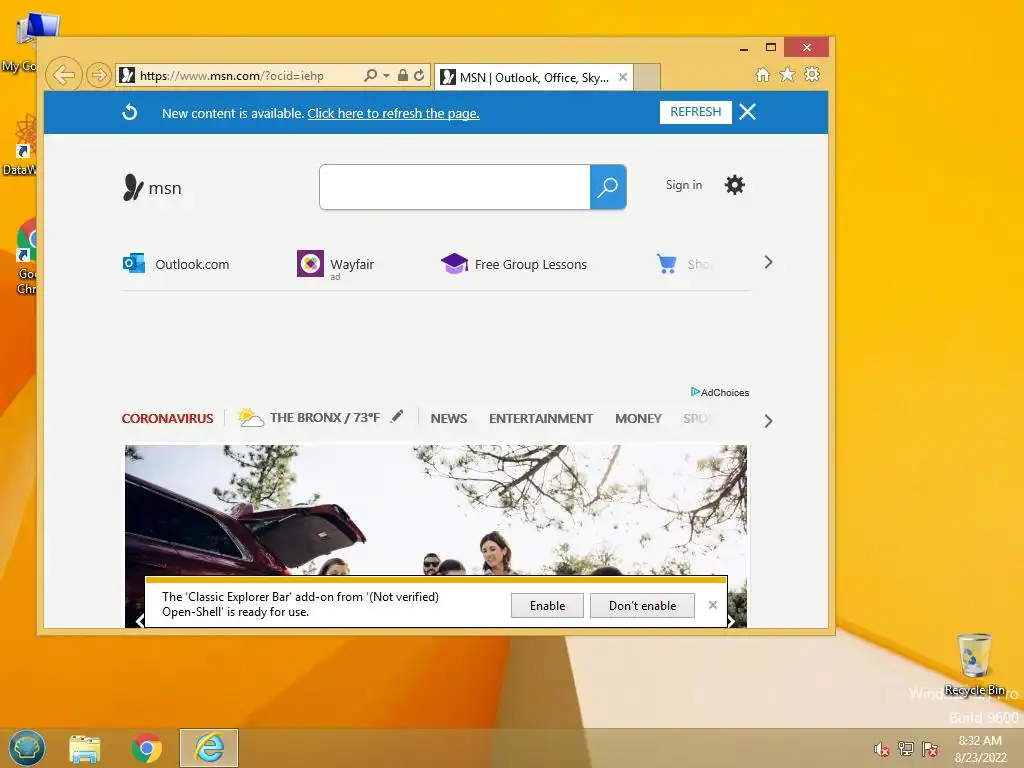The height and width of the screenshot is (768, 1024).
Task: Open the address bar dropdown arrow
Action: coord(387,76)
